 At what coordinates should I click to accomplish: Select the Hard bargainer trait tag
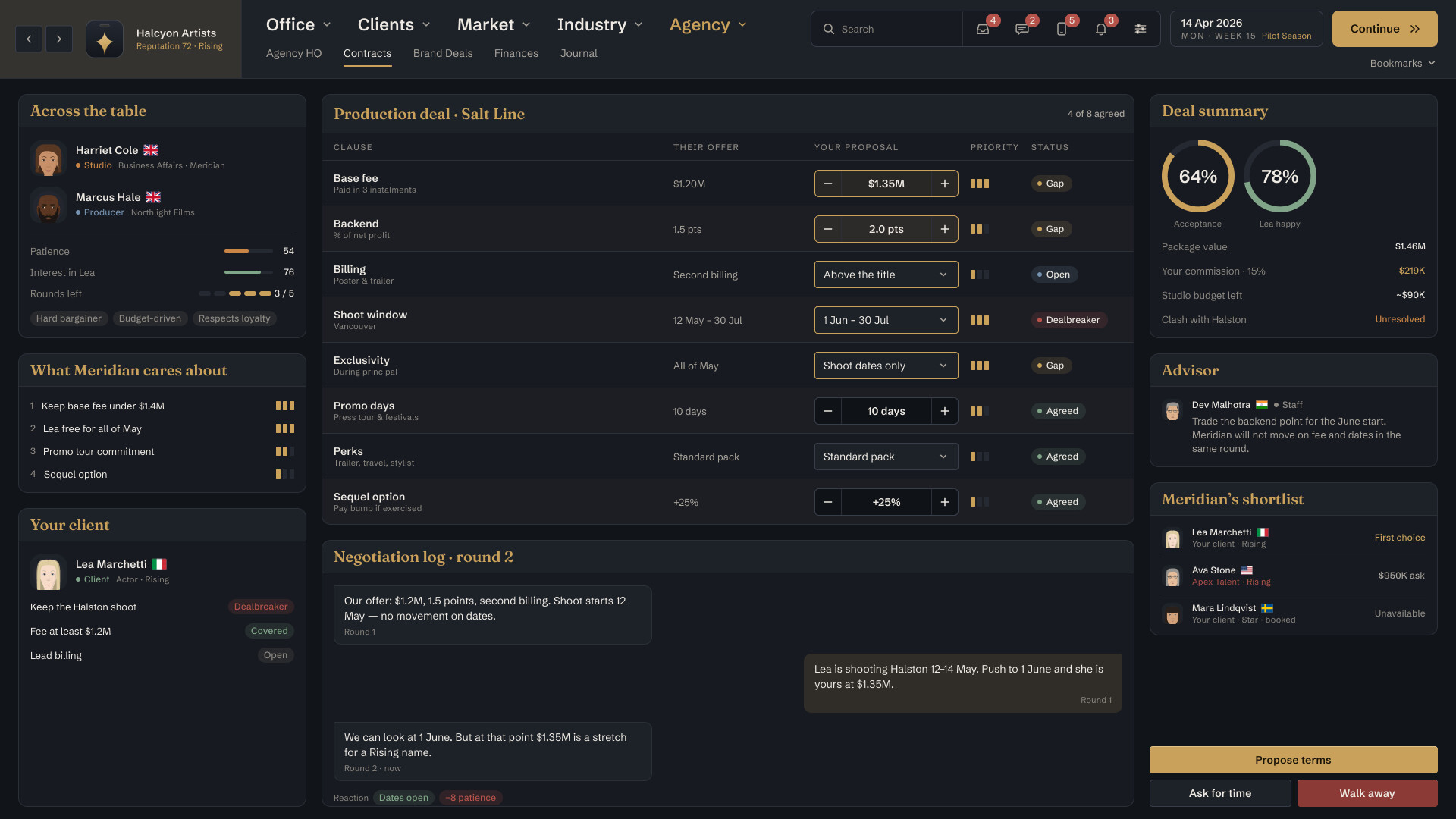tap(69, 318)
